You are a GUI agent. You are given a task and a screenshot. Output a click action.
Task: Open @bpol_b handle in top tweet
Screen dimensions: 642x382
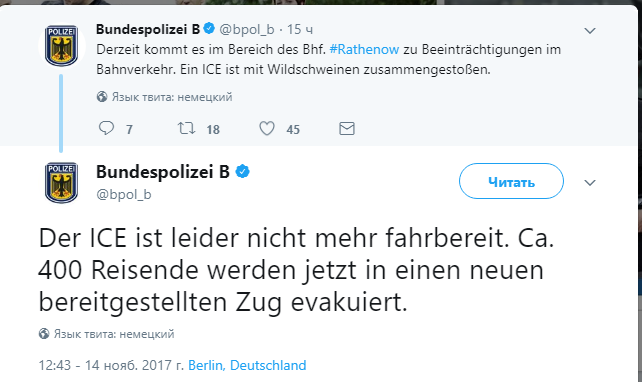point(247,29)
